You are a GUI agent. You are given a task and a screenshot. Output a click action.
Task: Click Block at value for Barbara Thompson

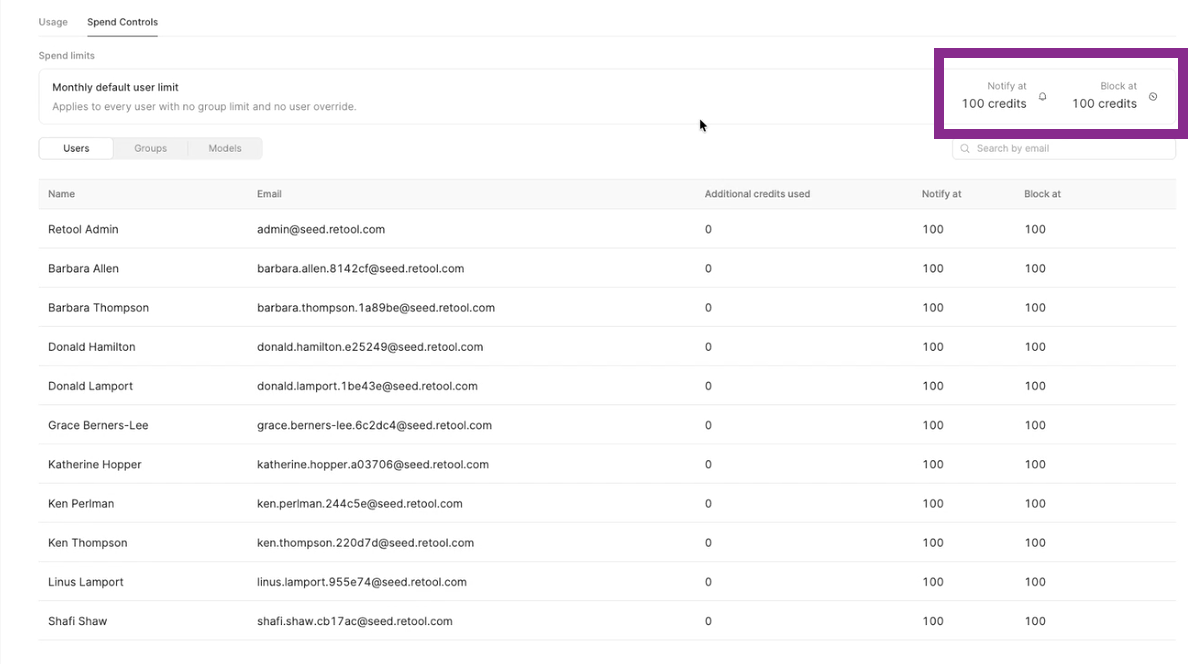[x=1035, y=308]
